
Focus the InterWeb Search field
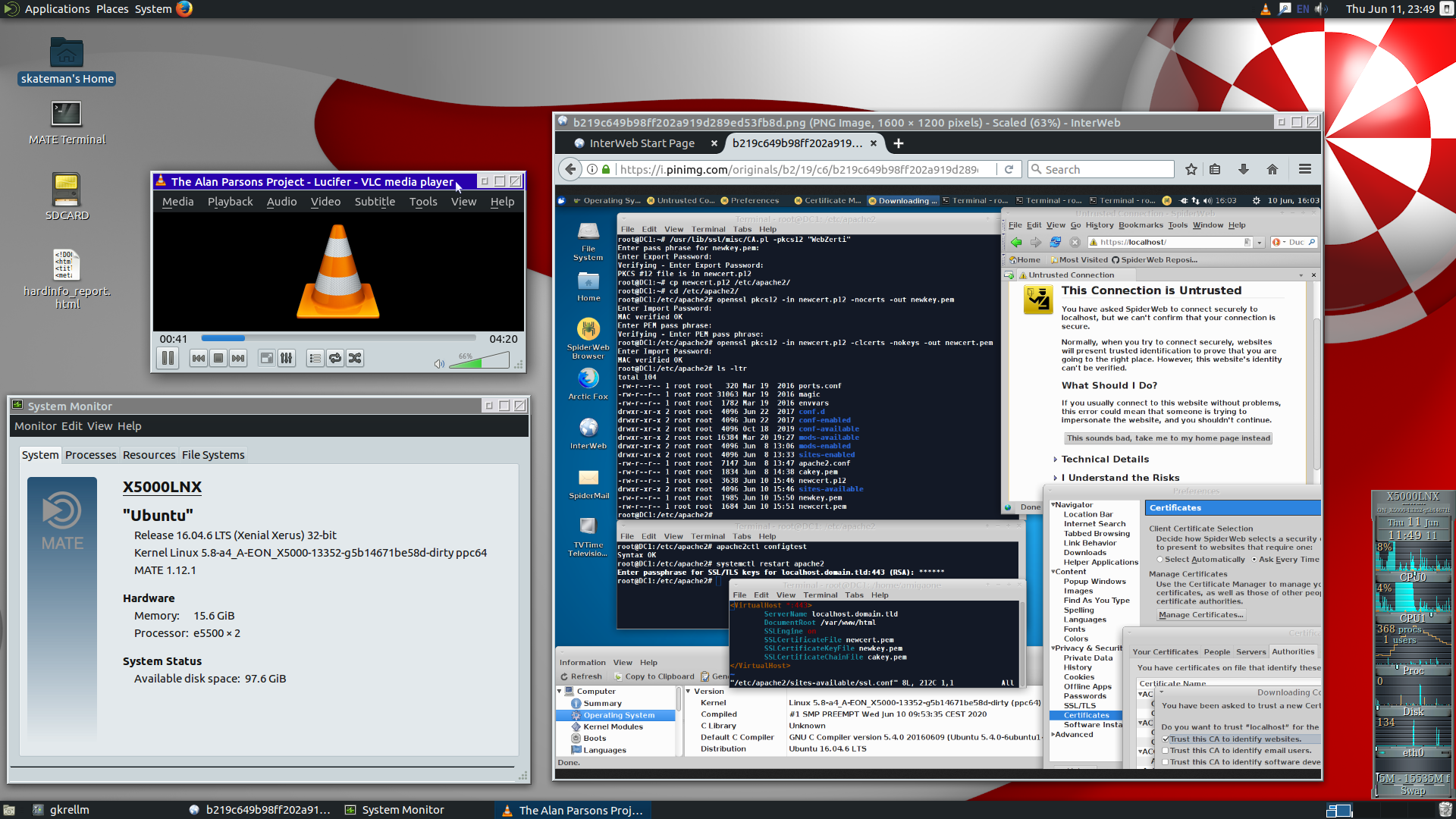click(1101, 170)
